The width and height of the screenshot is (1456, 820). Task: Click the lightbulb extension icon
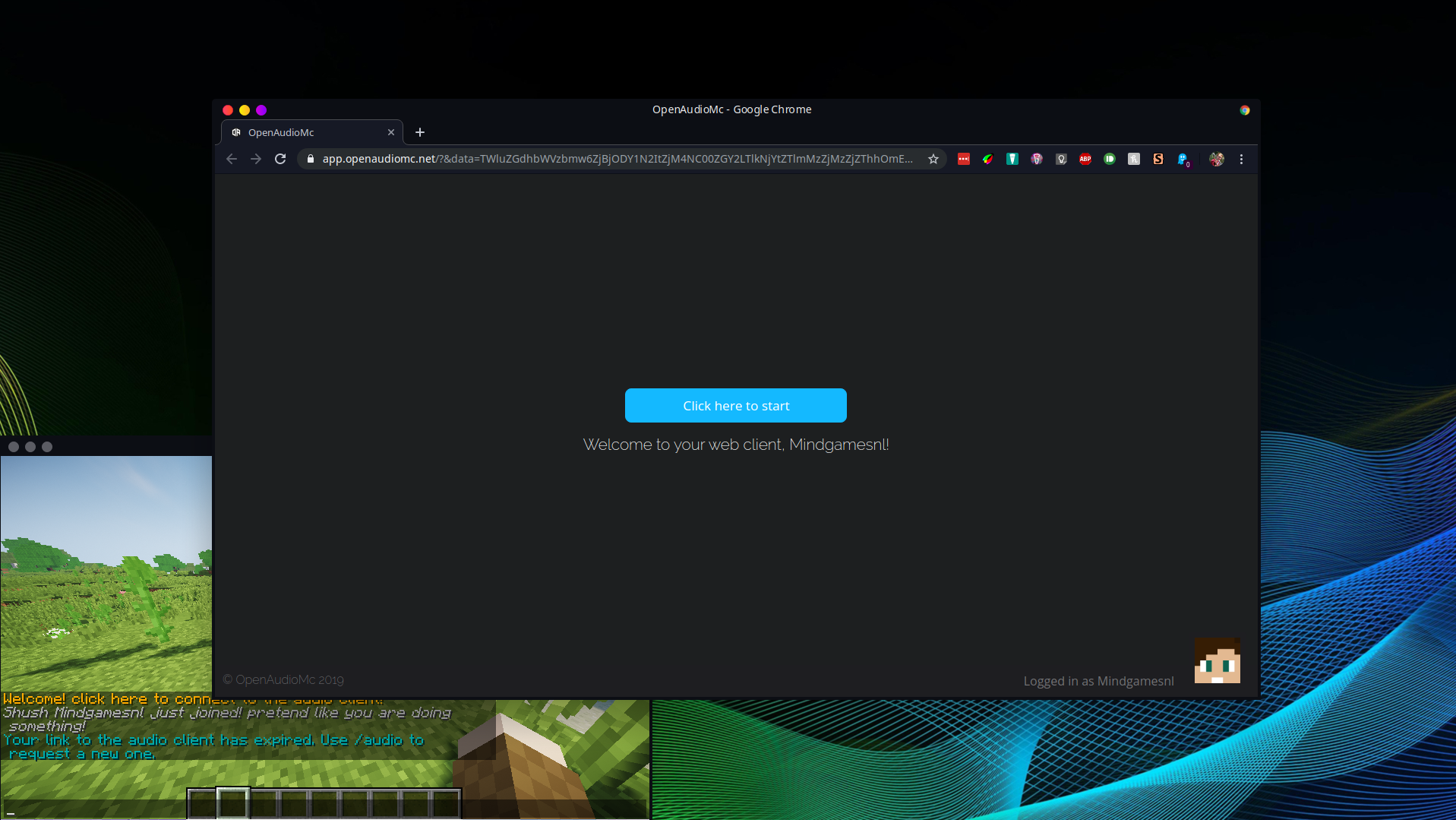click(x=1060, y=159)
